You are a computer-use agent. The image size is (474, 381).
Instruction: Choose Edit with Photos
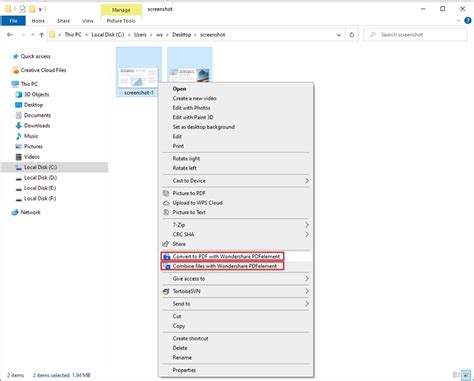click(x=191, y=108)
